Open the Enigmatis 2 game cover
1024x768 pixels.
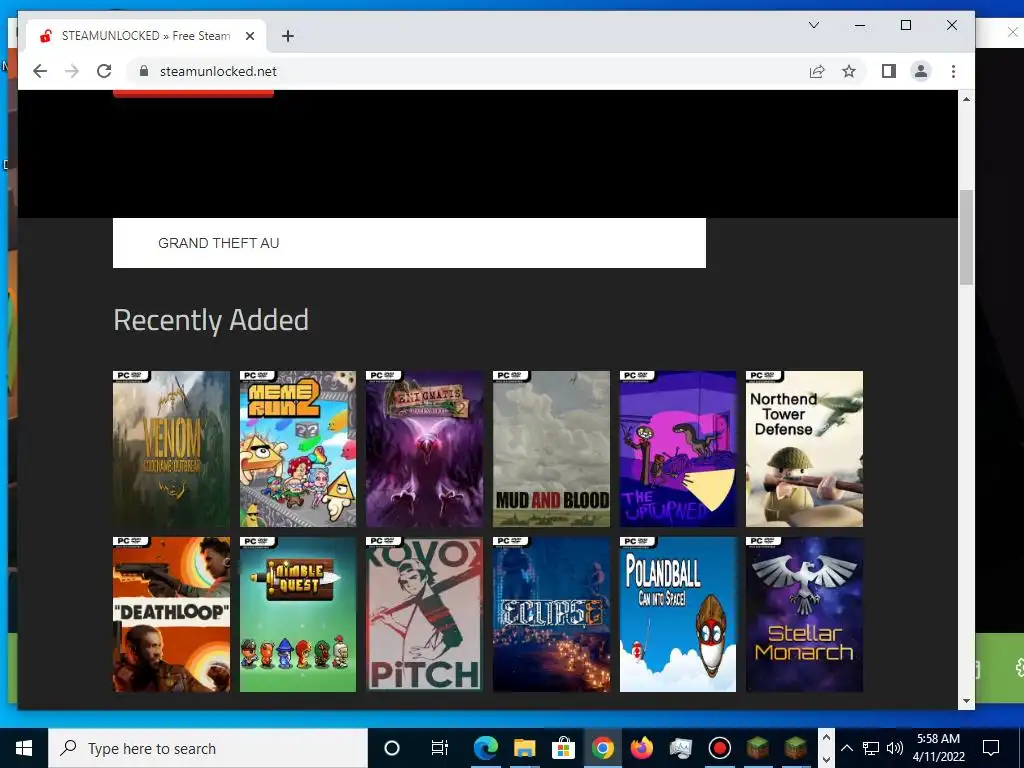coord(424,449)
